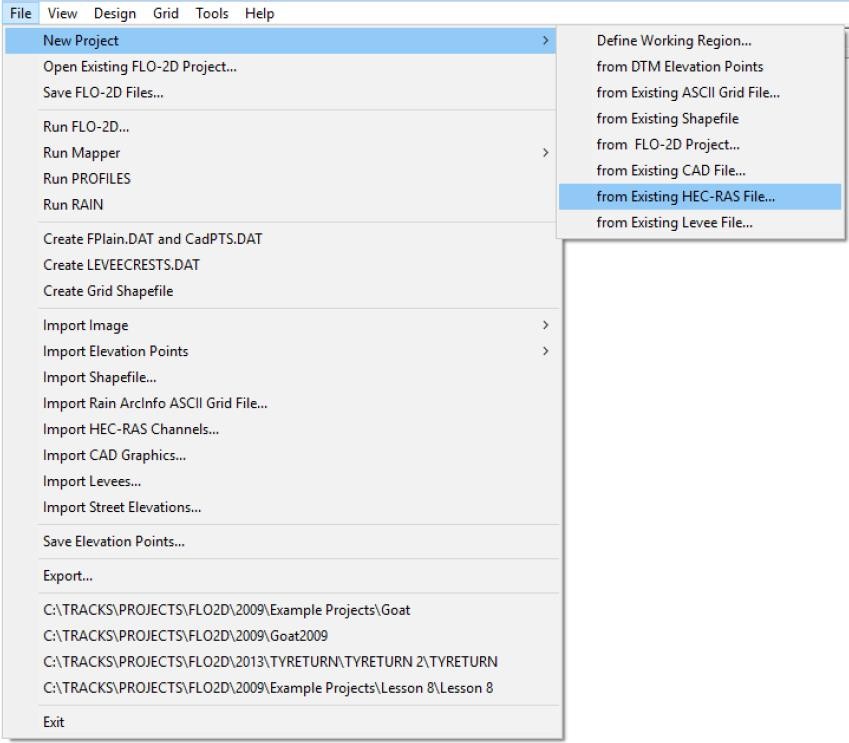The image size is (849, 743).
Task: Click 'Import HEC-RAS Channels...'
Action: point(131,429)
